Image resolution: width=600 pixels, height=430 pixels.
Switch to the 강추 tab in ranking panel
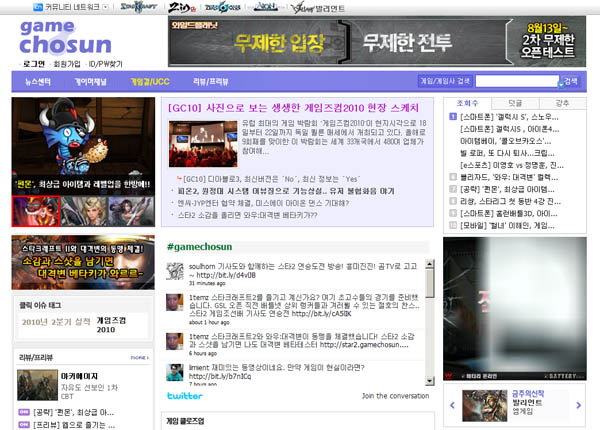click(562, 103)
